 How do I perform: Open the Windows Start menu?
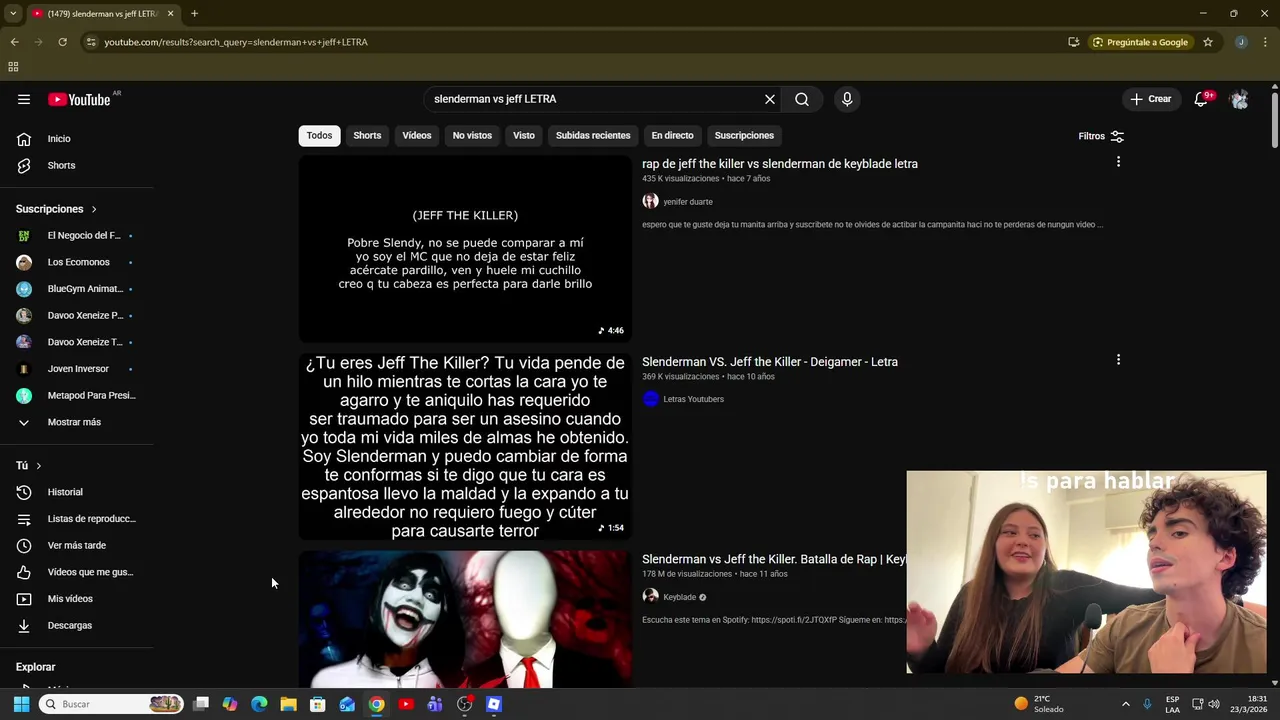(x=21, y=704)
